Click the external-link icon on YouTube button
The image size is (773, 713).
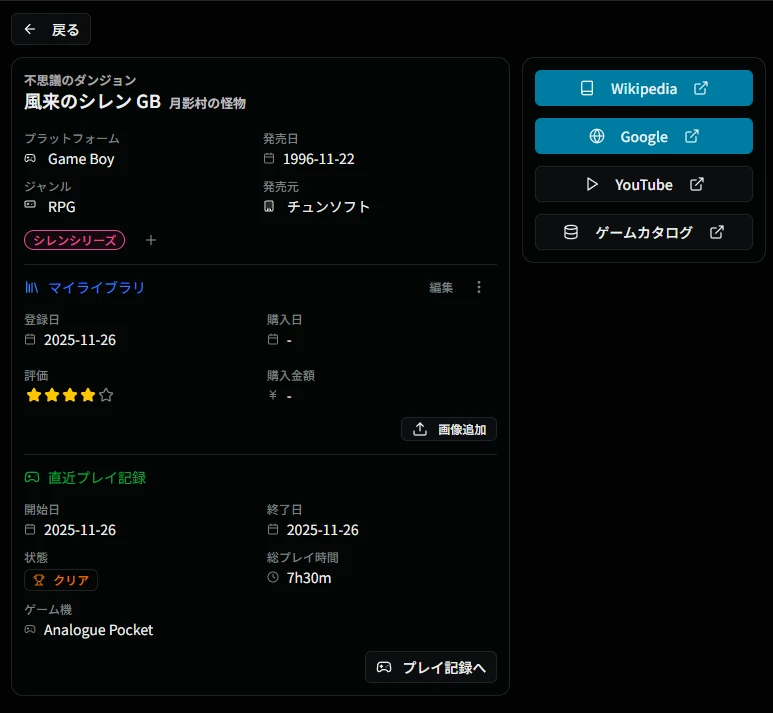697,184
